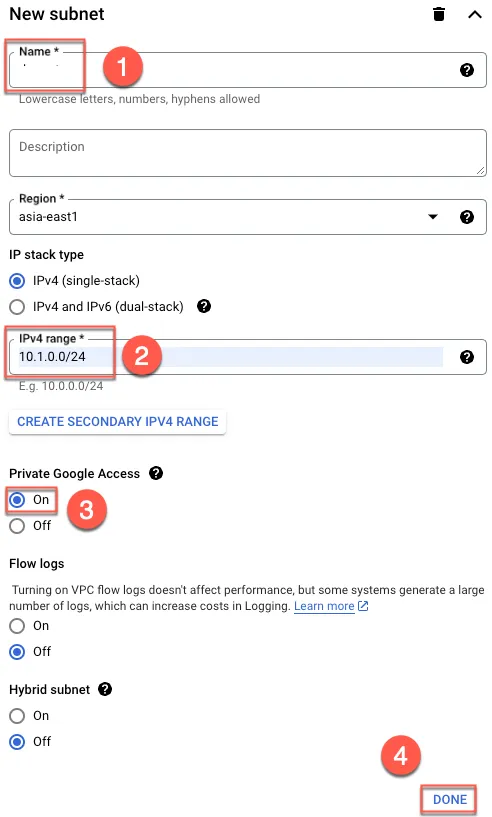This screenshot has height=817, width=492.
Task: Open external Learn more link icon
Action: [x=363, y=606]
